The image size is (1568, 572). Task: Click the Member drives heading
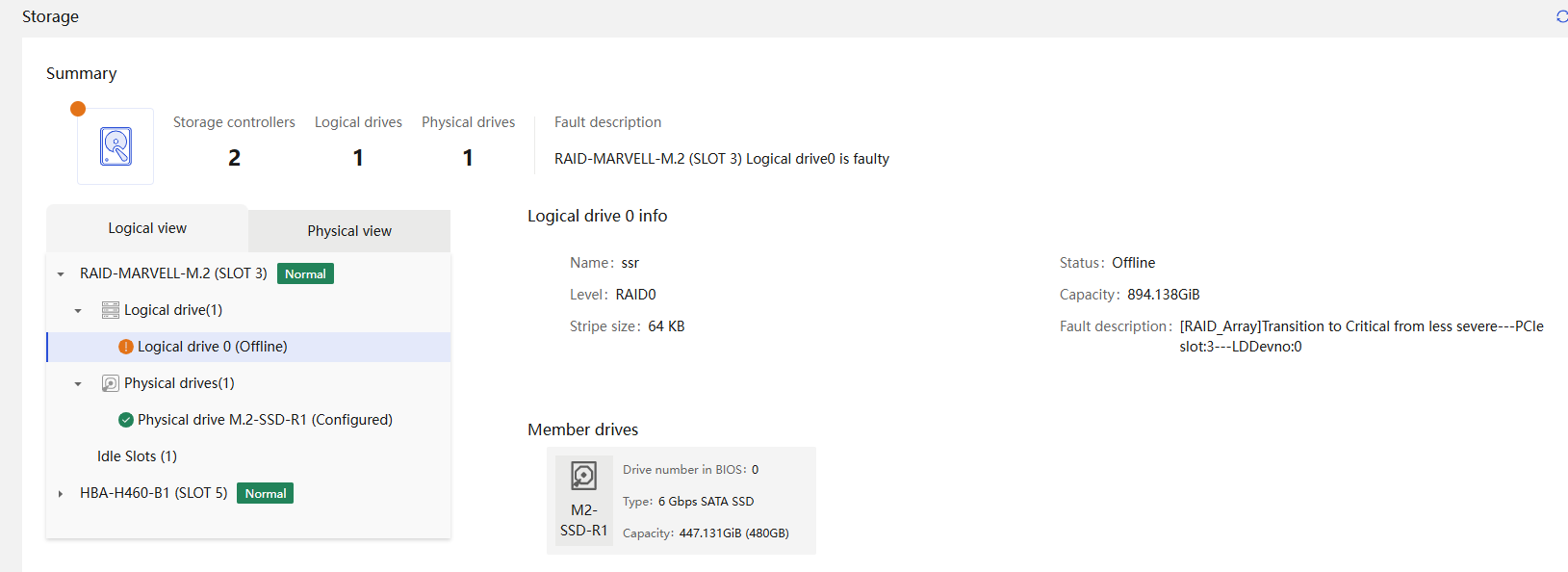click(x=582, y=429)
